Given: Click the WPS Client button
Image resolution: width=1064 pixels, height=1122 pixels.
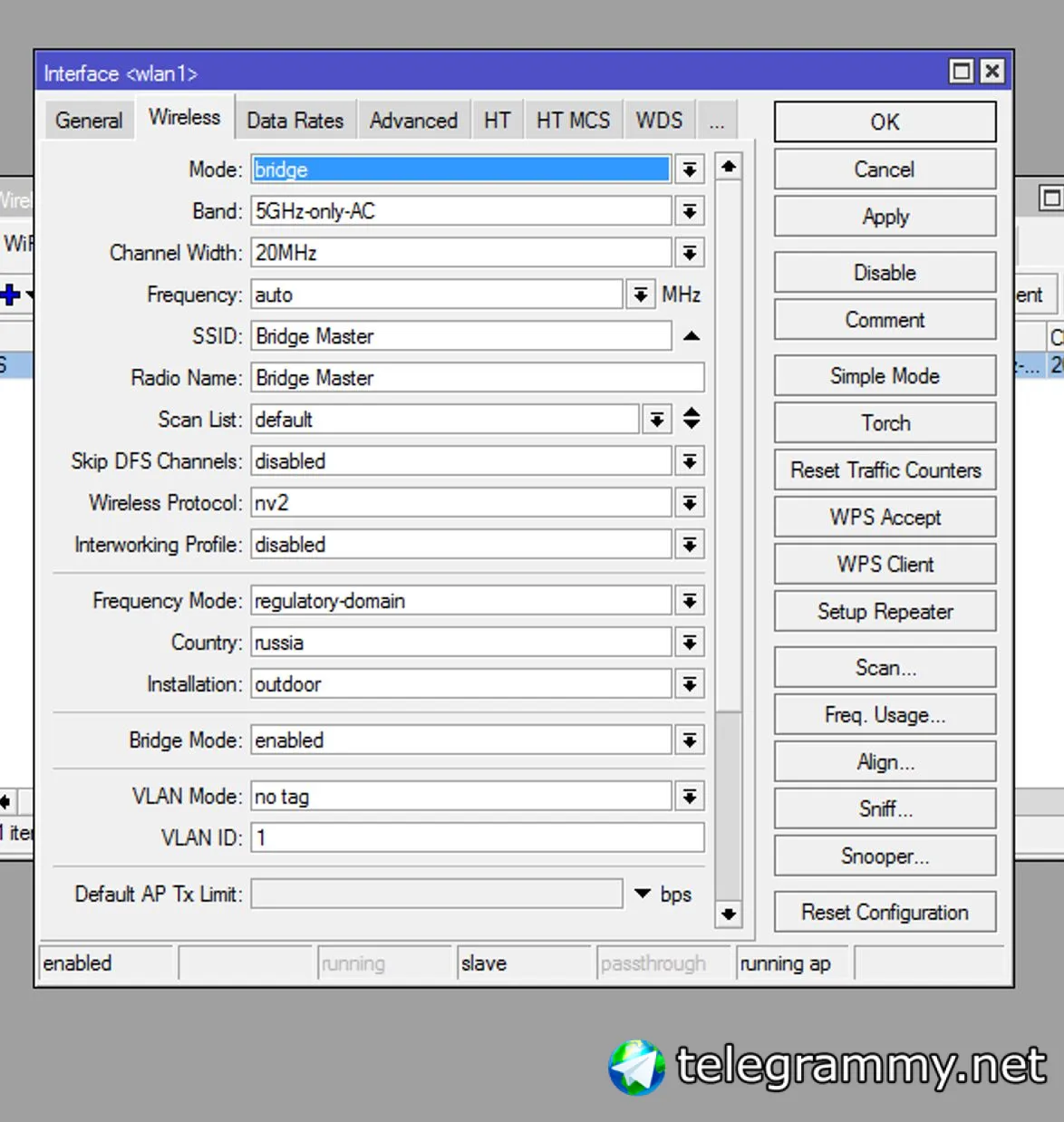Looking at the screenshot, I should point(885,565).
